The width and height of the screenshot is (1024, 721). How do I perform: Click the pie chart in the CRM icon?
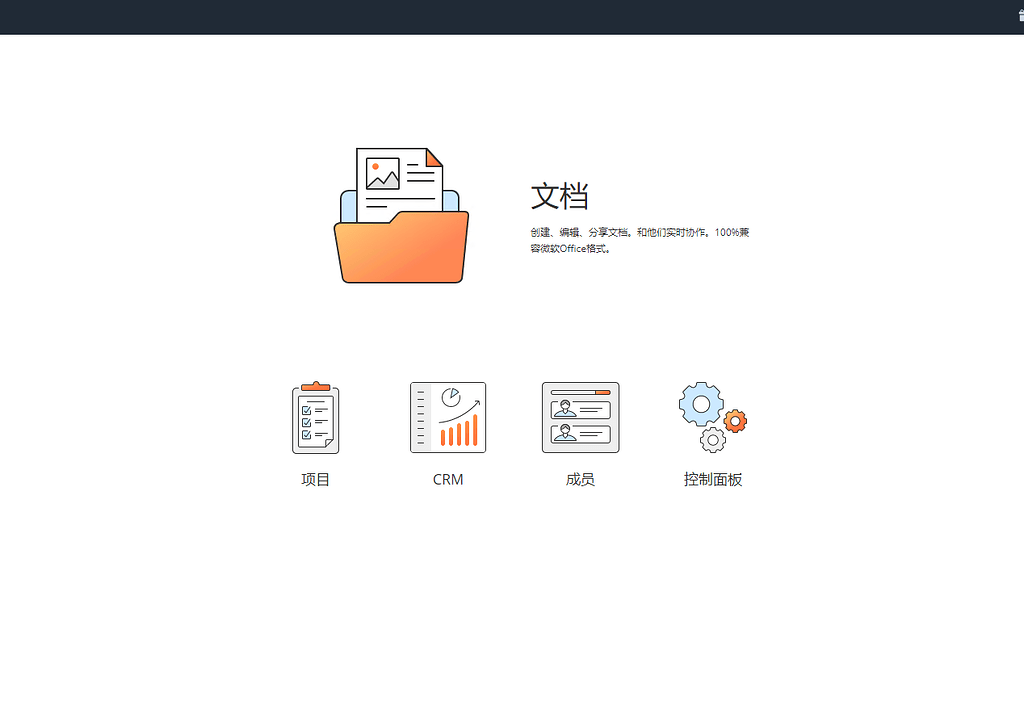[452, 395]
